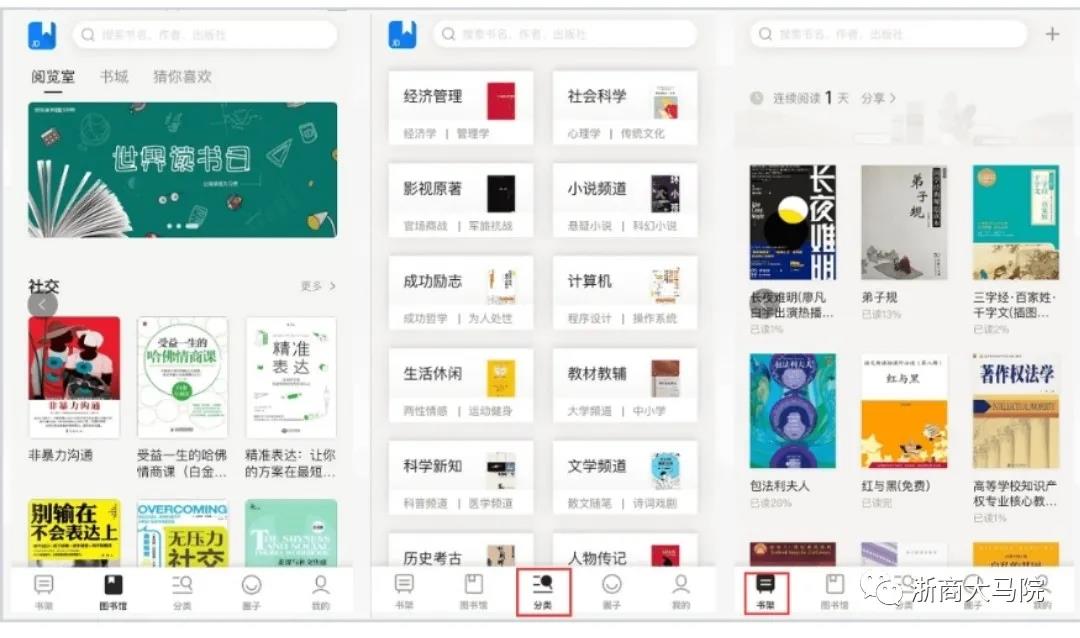Click 分享 with arrow on bookshelf
1080x638 pixels.
878,98
